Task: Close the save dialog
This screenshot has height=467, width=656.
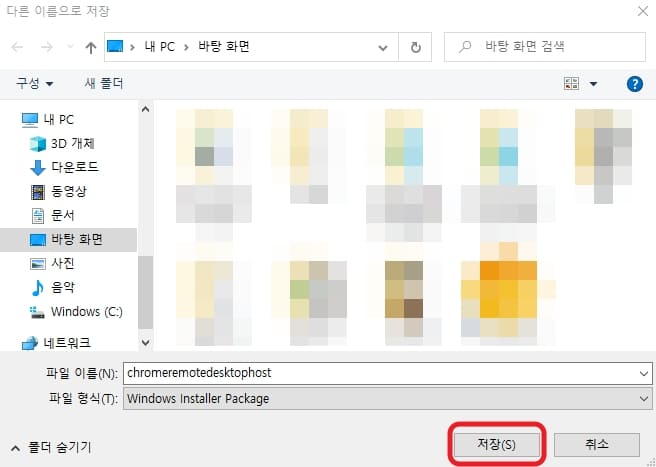Action: pyautogui.click(x=643, y=11)
